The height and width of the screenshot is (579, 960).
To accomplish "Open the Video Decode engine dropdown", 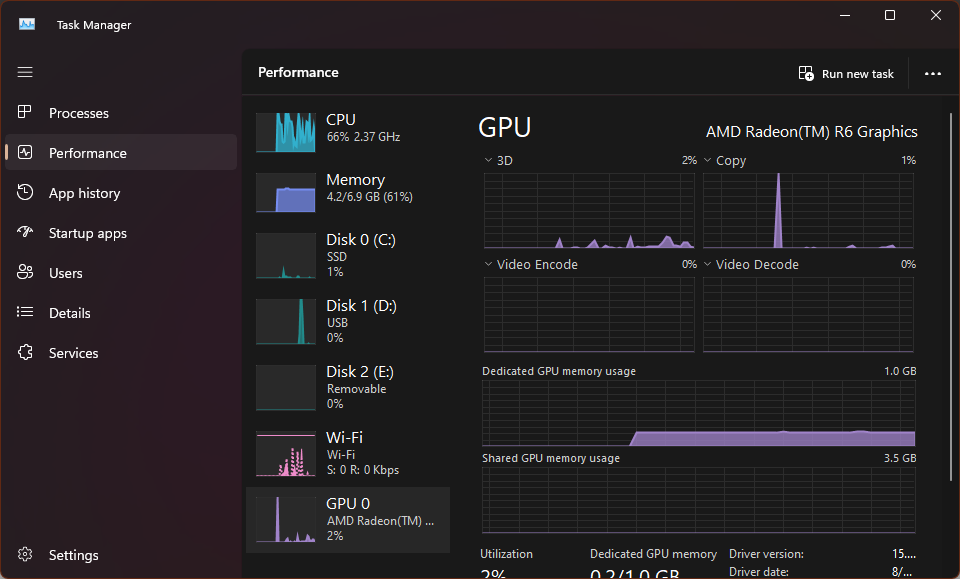I will (707, 264).
